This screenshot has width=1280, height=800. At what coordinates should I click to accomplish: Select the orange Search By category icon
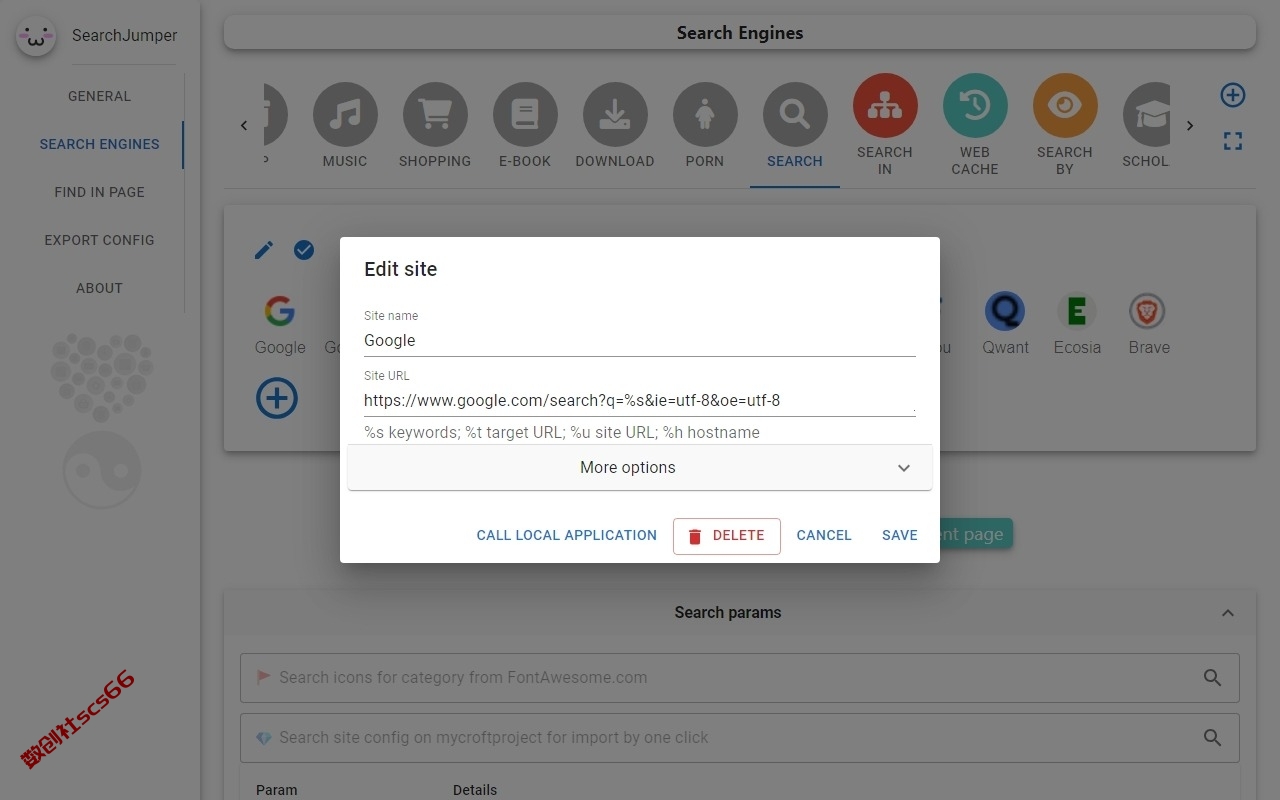coord(1065,106)
